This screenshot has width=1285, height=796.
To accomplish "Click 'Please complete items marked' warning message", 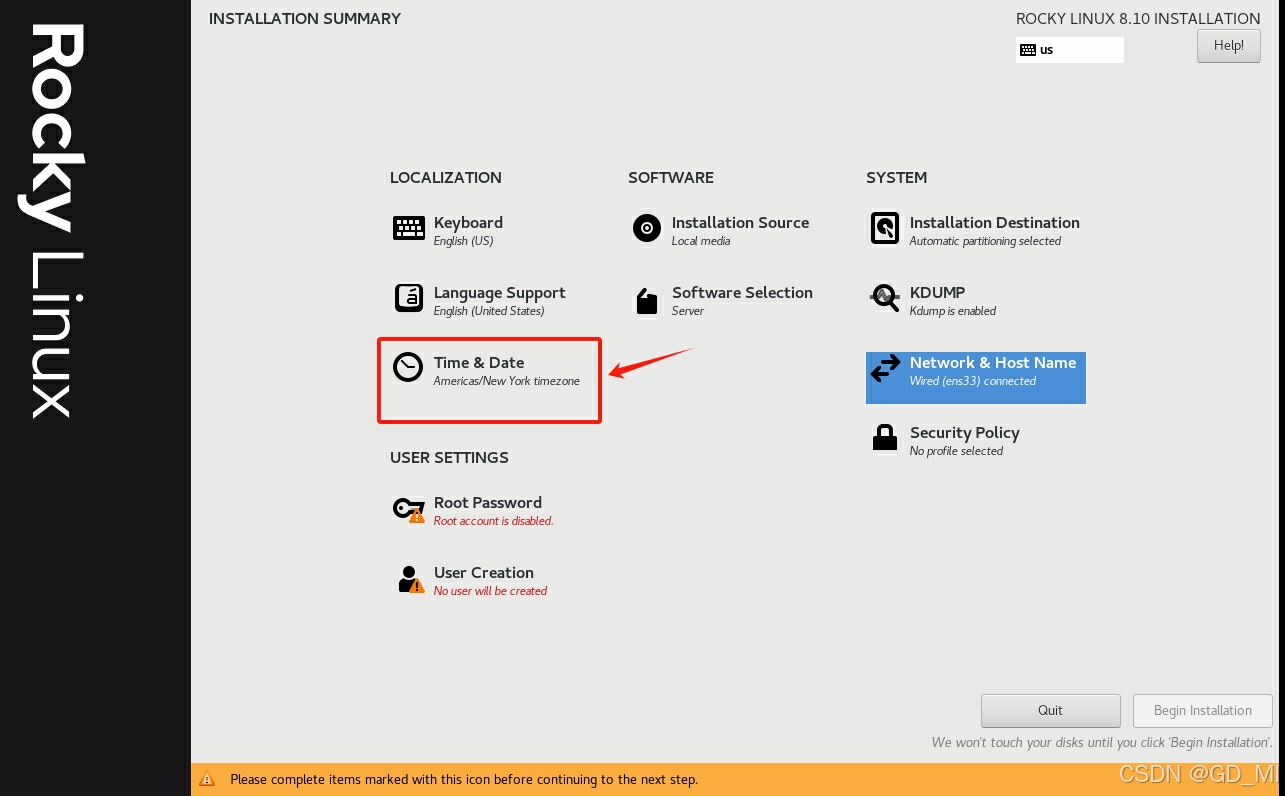I will 463,779.
